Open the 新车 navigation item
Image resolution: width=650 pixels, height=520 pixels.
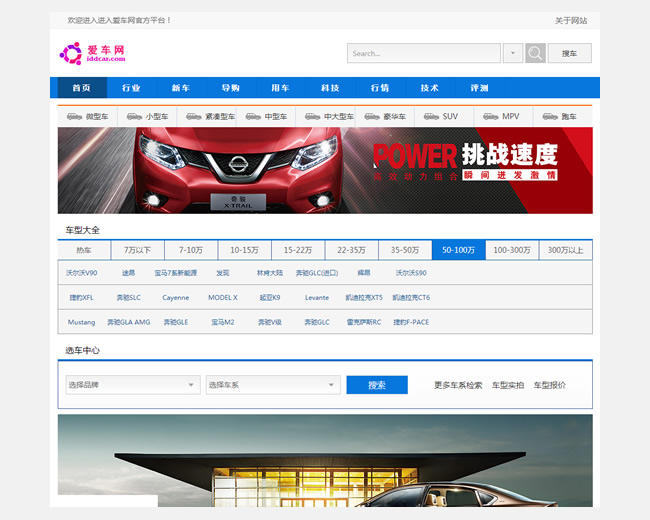[x=181, y=87]
